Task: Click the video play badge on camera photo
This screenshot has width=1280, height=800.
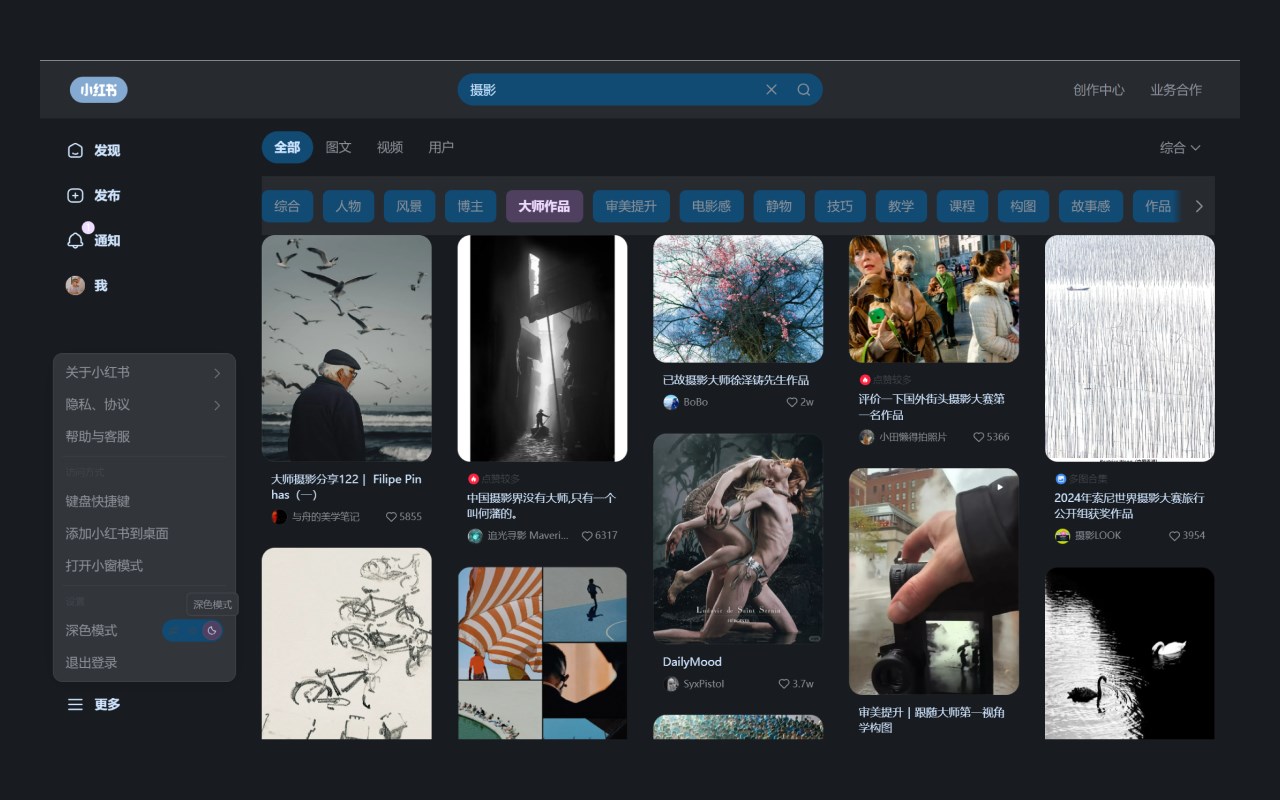Action: (999, 487)
